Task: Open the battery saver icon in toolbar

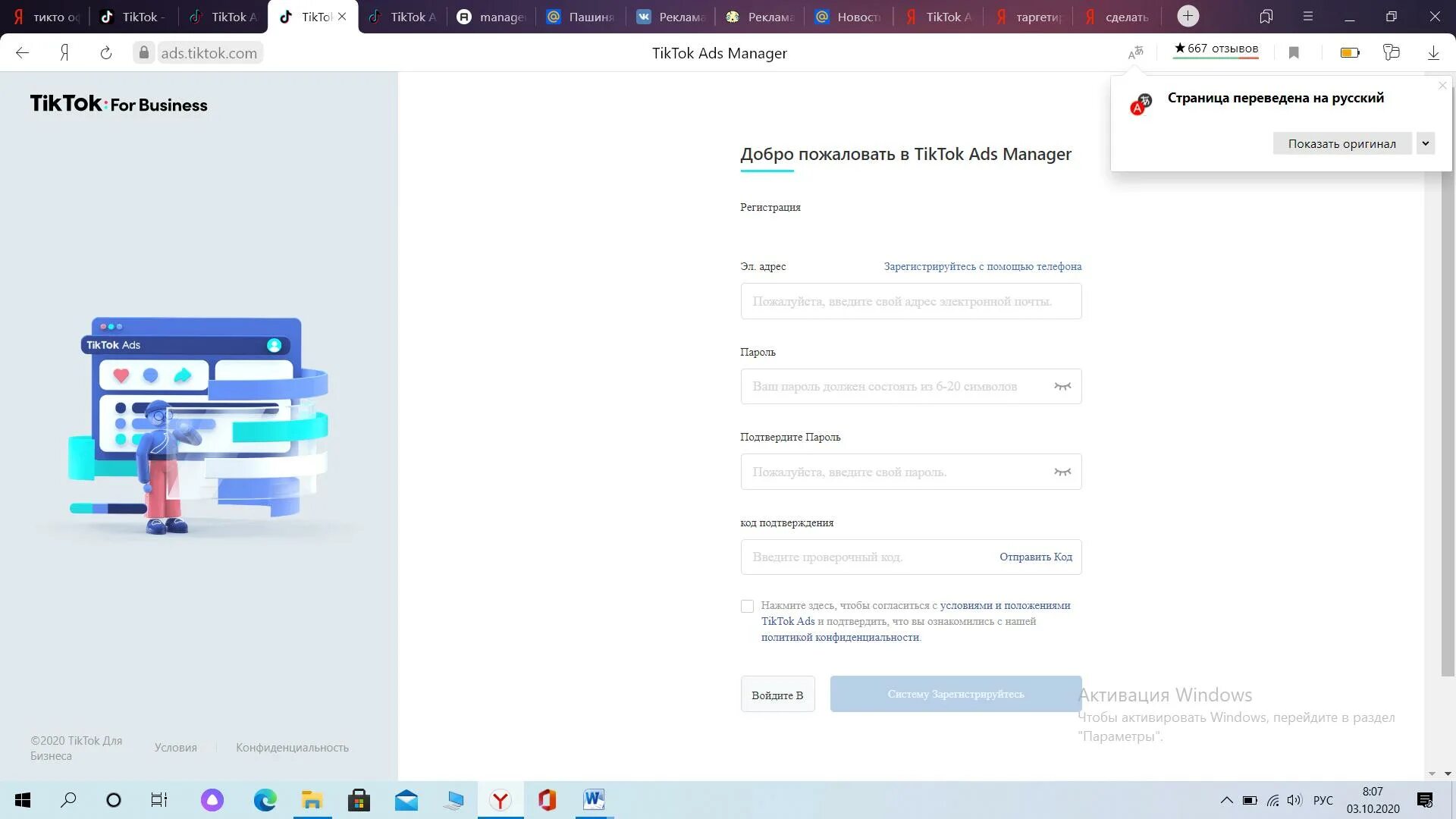Action: point(1350,52)
